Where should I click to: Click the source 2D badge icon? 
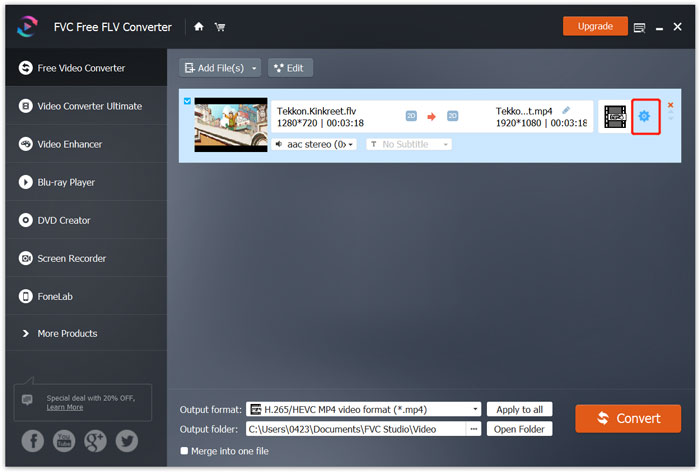coord(411,116)
